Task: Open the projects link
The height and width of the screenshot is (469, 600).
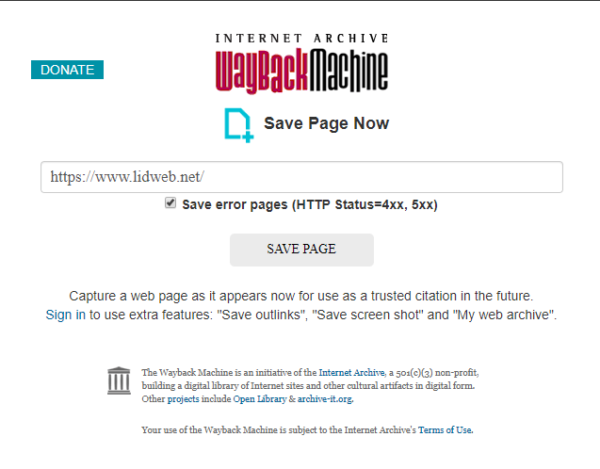Action: click(x=183, y=399)
